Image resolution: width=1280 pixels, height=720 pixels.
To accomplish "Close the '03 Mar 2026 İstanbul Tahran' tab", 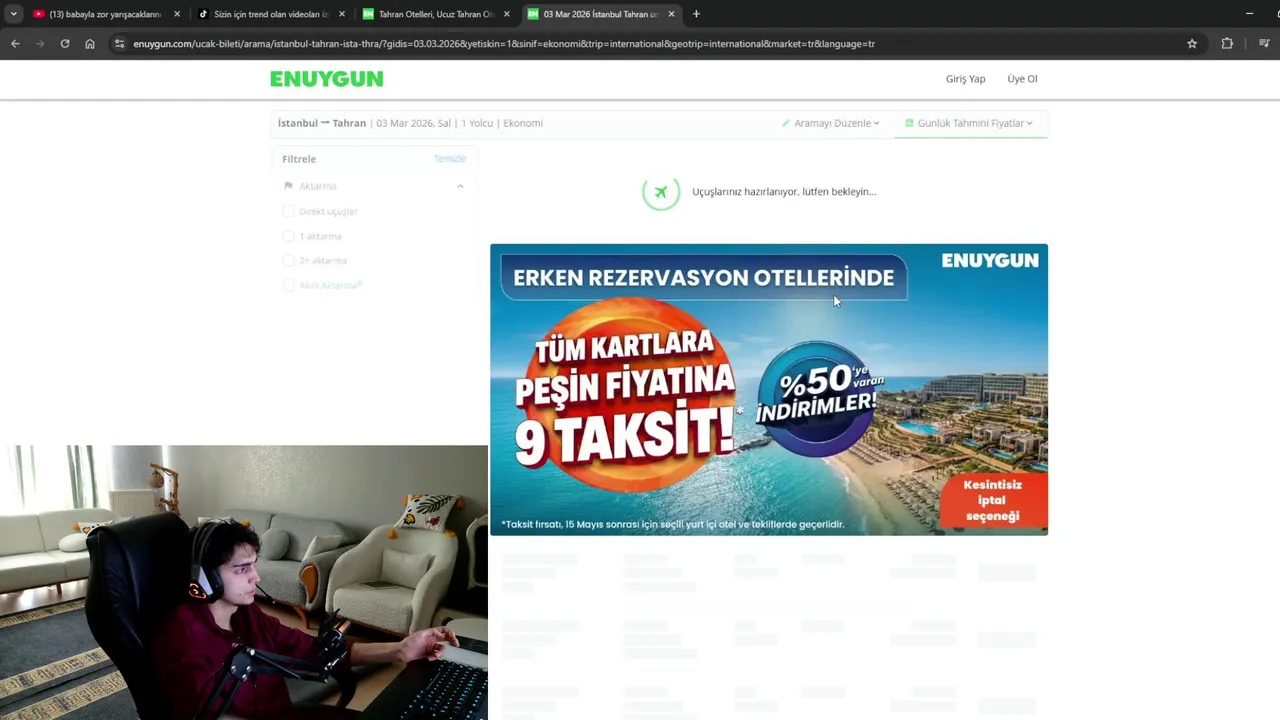I will [x=671, y=14].
